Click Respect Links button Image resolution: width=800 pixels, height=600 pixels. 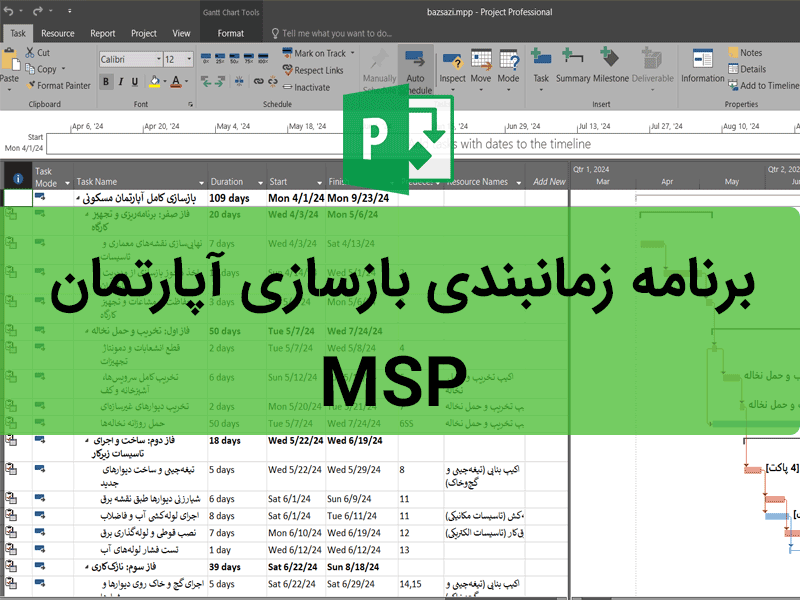(312, 70)
